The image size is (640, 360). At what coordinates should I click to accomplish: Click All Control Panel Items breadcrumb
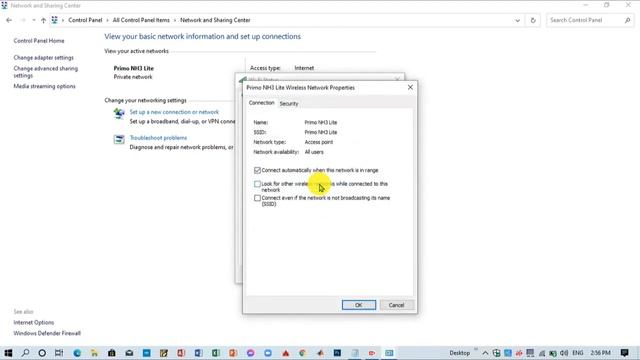point(141,20)
